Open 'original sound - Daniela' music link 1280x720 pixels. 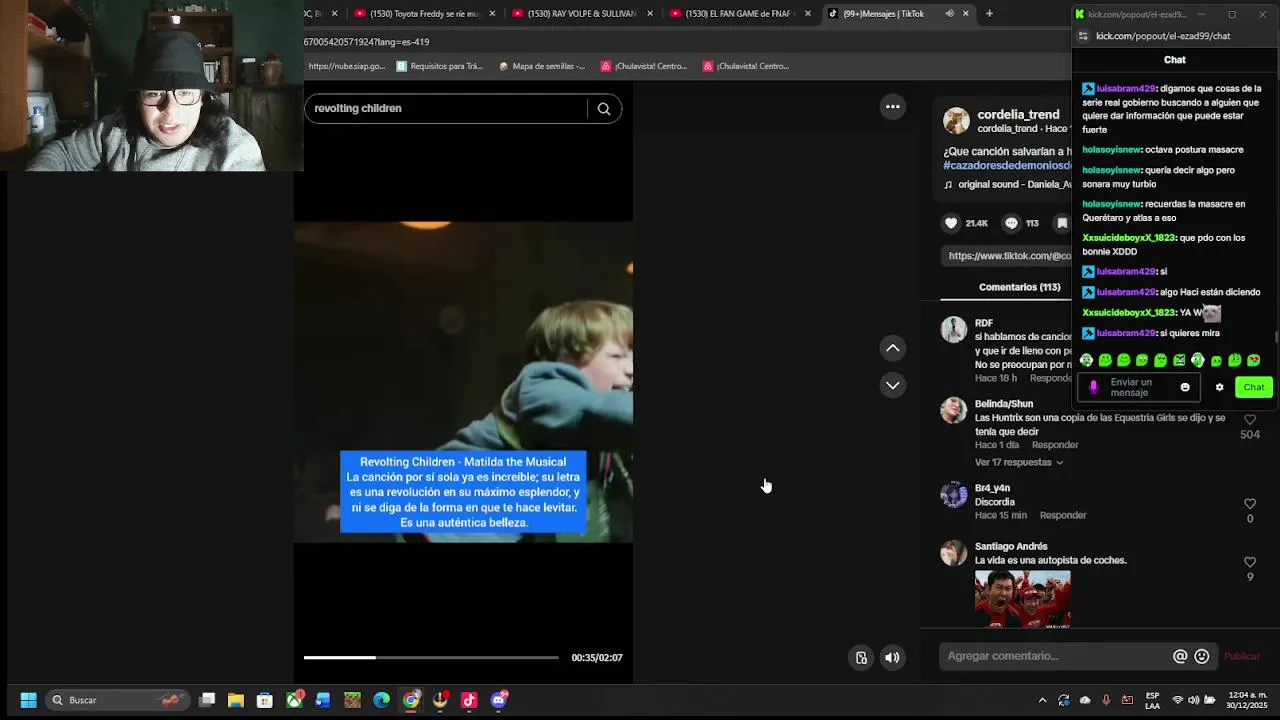[1007, 184]
